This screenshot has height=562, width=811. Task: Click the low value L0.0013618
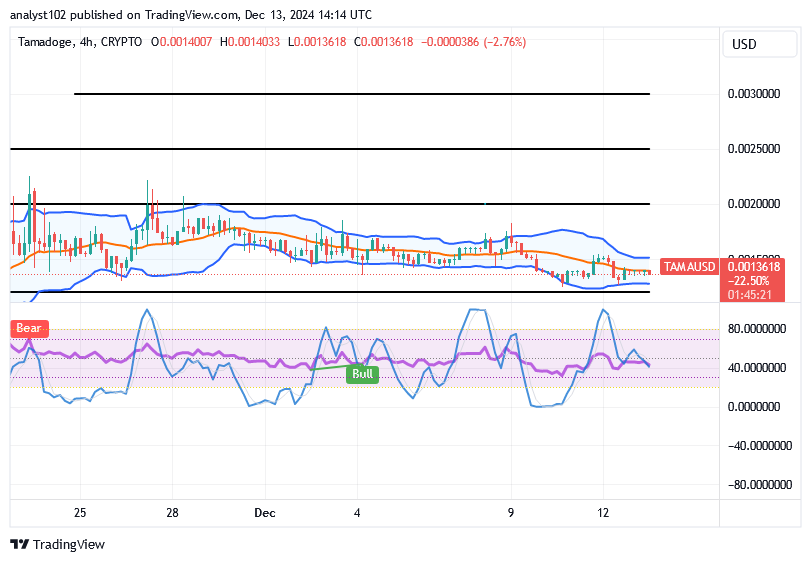click(x=317, y=42)
